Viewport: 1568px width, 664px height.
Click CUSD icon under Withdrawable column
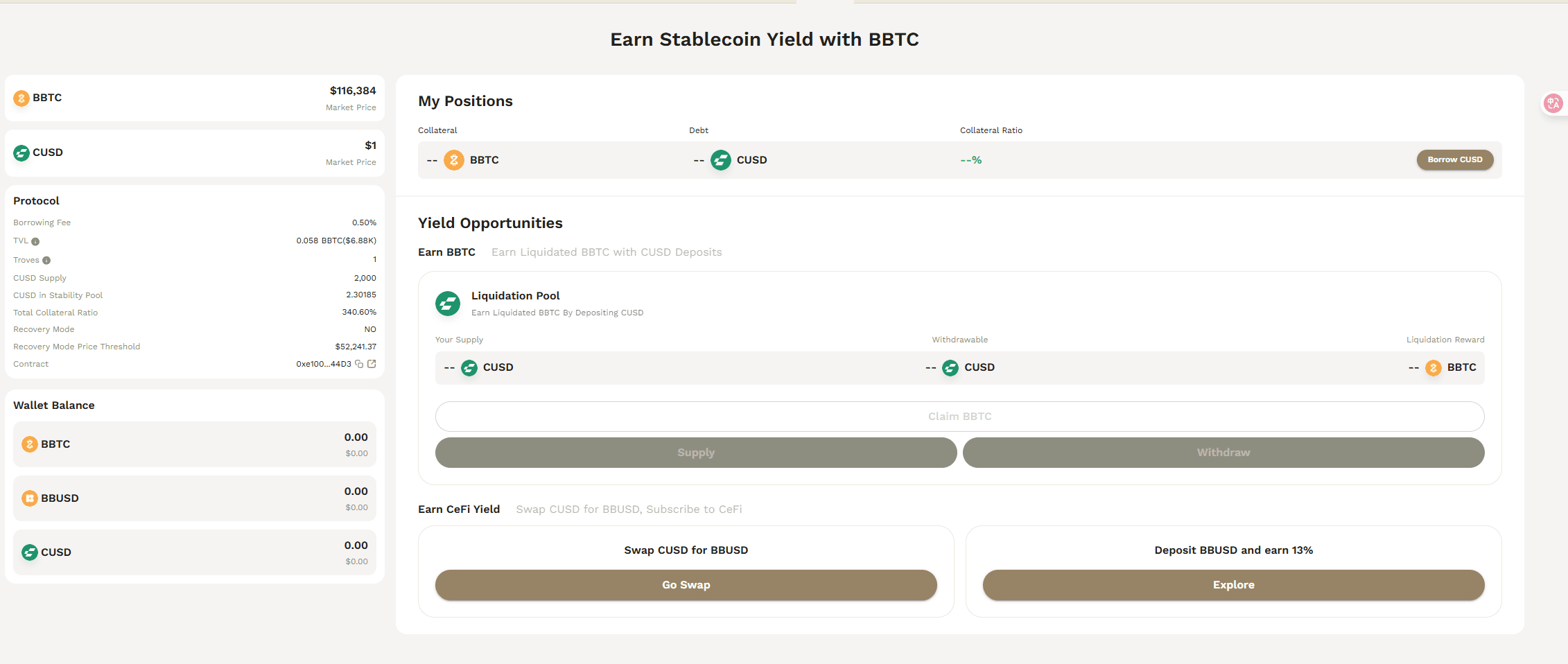point(950,368)
